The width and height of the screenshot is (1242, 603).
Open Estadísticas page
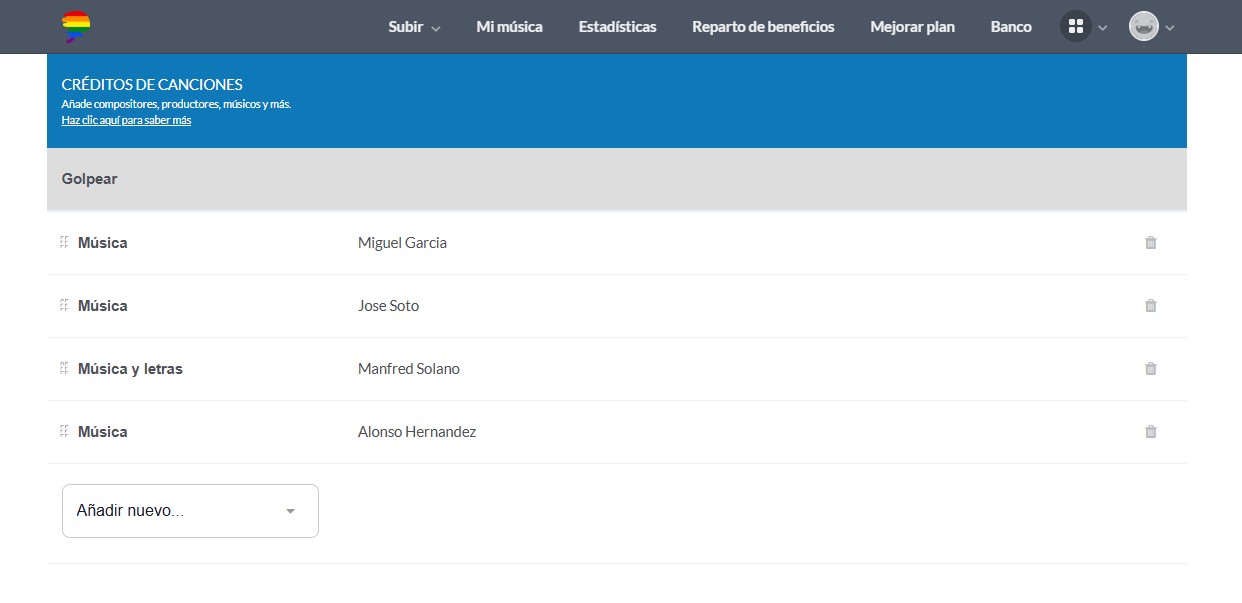click(617, 27)
